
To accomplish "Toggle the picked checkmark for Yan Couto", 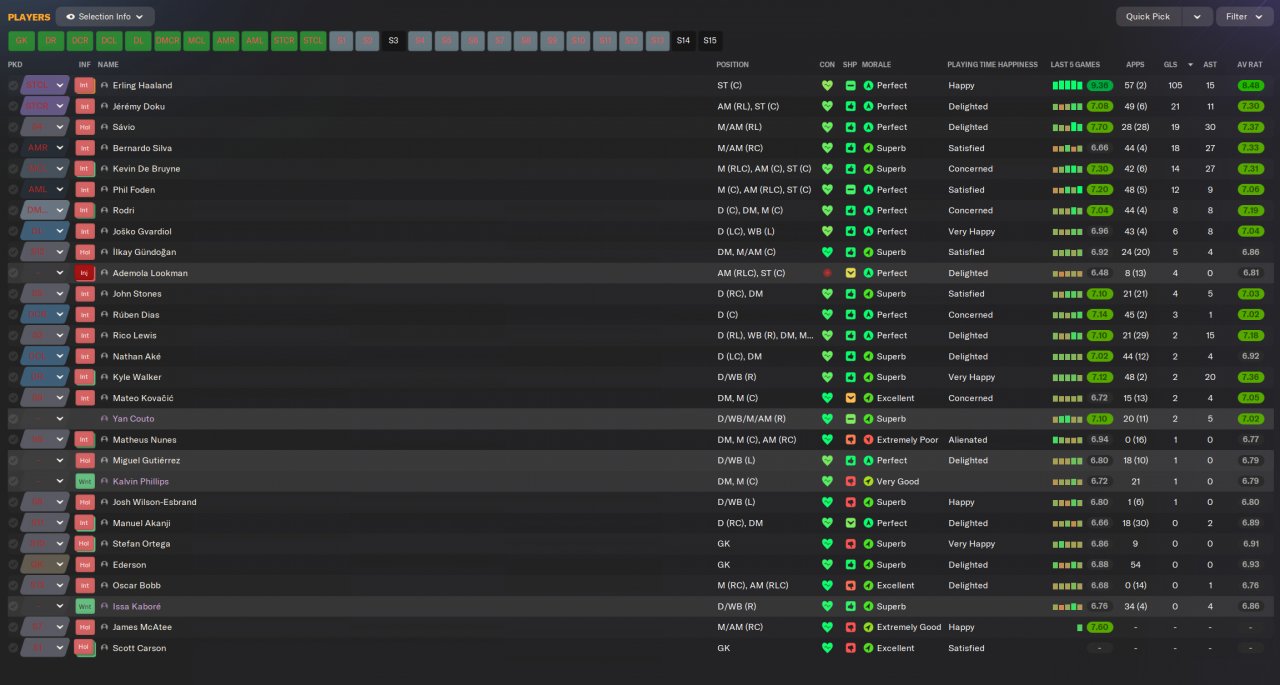I will pyautogui.click(x=13, y=419).
